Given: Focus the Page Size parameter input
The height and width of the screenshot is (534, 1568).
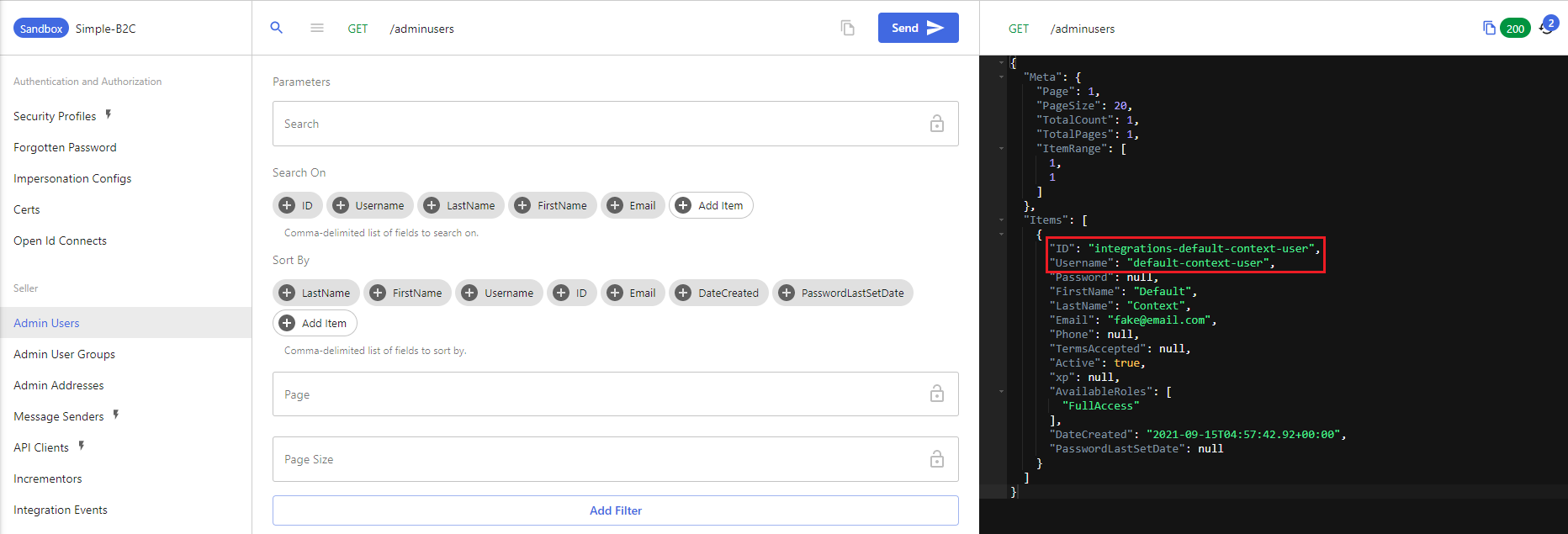Looking at the screenshot, I should click(x=615, y=459).
